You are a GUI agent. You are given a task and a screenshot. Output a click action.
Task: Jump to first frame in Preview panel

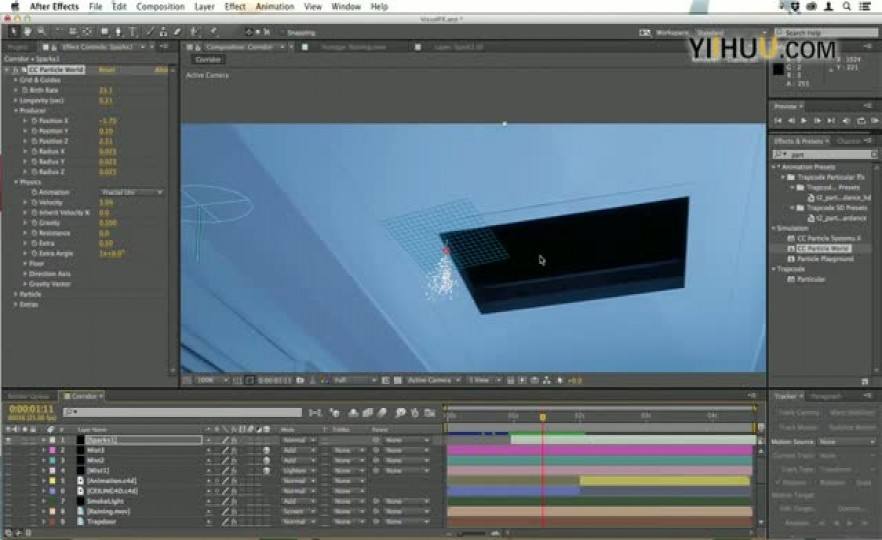[778, 120]
